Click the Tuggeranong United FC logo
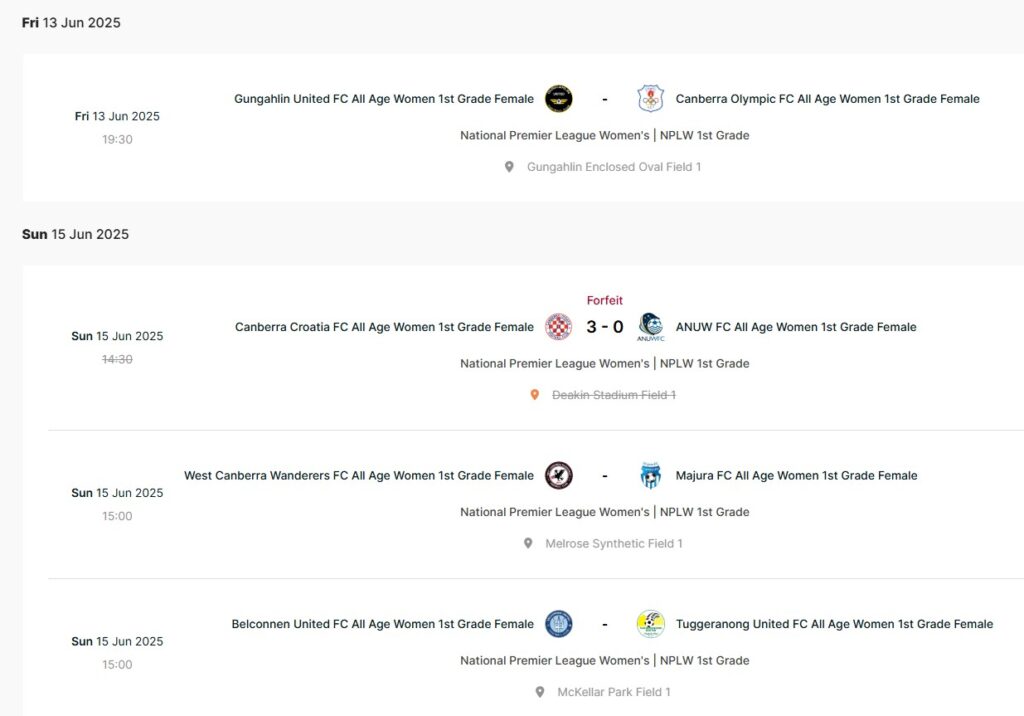The width and height of the screenshot is (1024, 716). tap(651, 624)
